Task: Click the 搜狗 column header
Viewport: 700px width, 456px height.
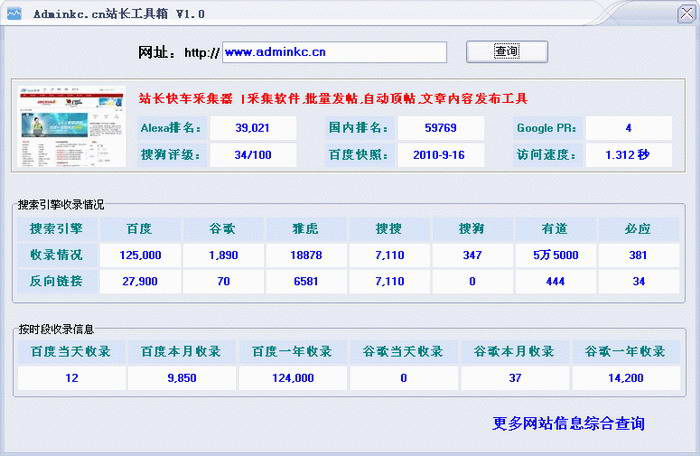Action: click(x=472, y=229)
